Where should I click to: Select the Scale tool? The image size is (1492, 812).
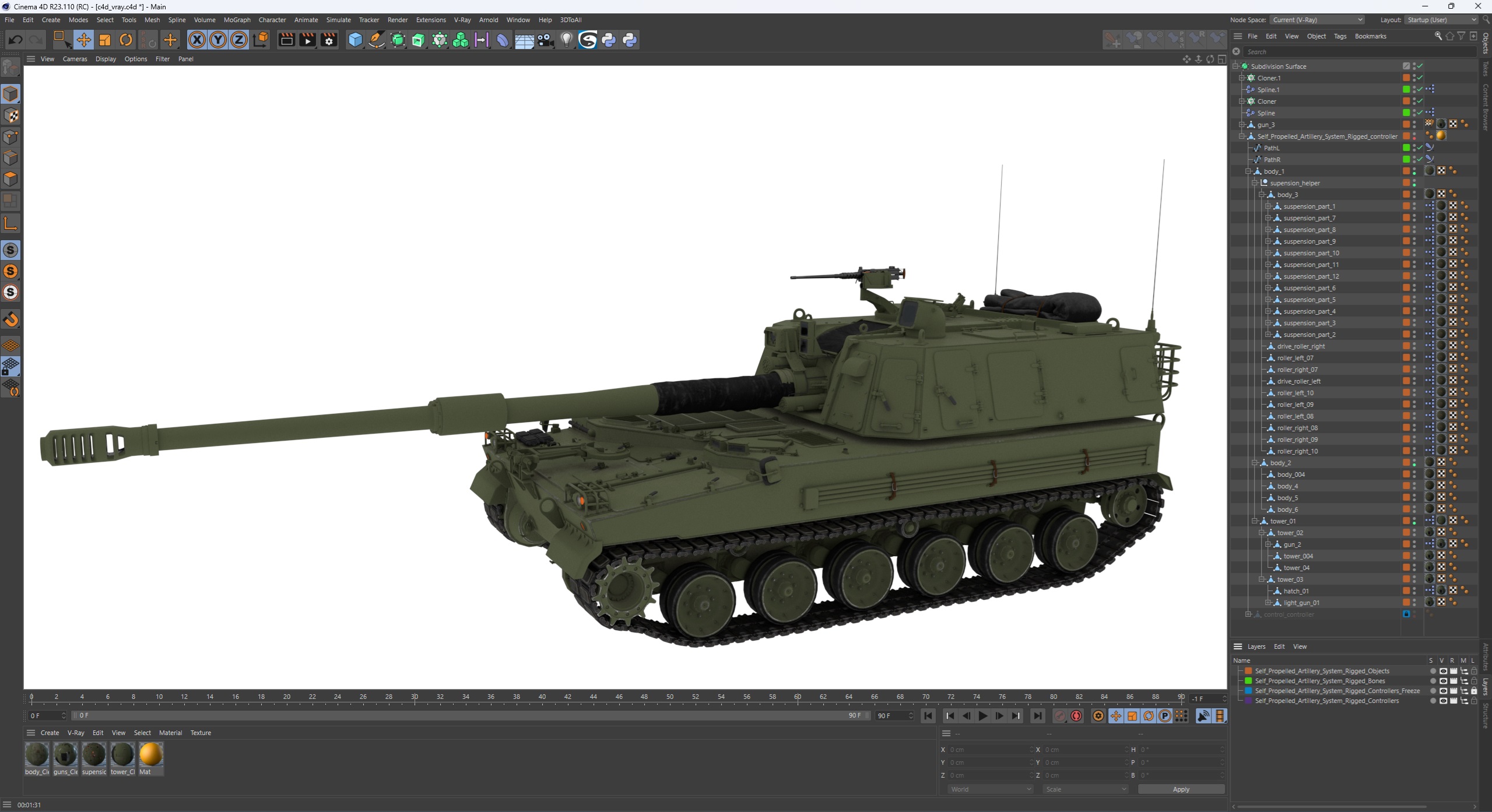(x=105, y=40)
